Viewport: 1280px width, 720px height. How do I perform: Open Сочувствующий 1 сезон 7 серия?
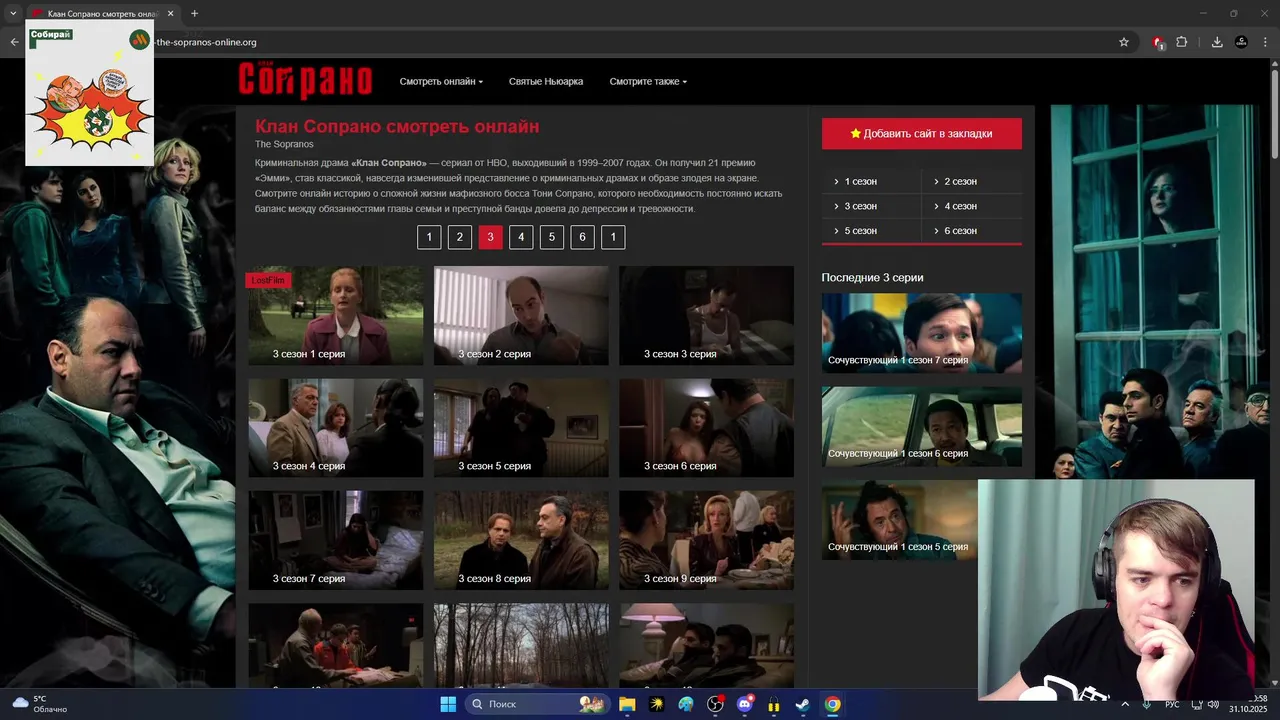(x=922, y=333)
